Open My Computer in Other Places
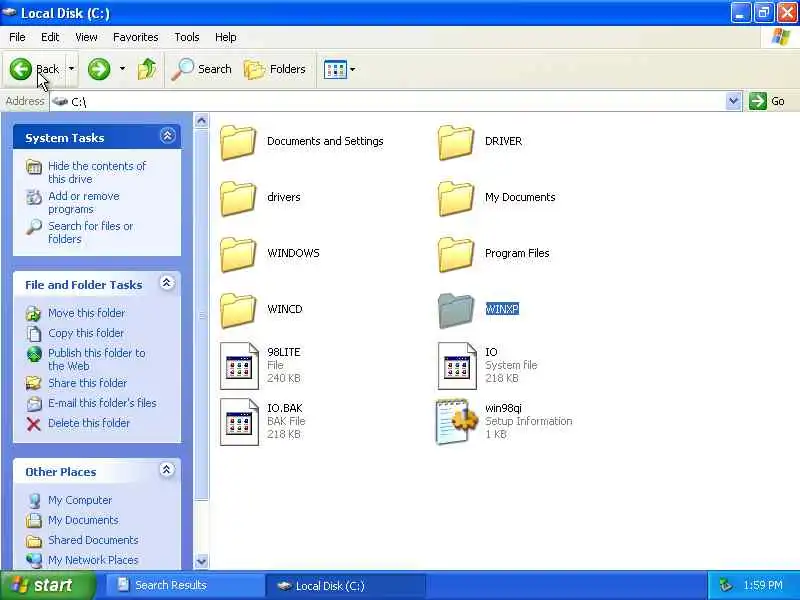Viewport: 800px width, 600px height. 80,500
